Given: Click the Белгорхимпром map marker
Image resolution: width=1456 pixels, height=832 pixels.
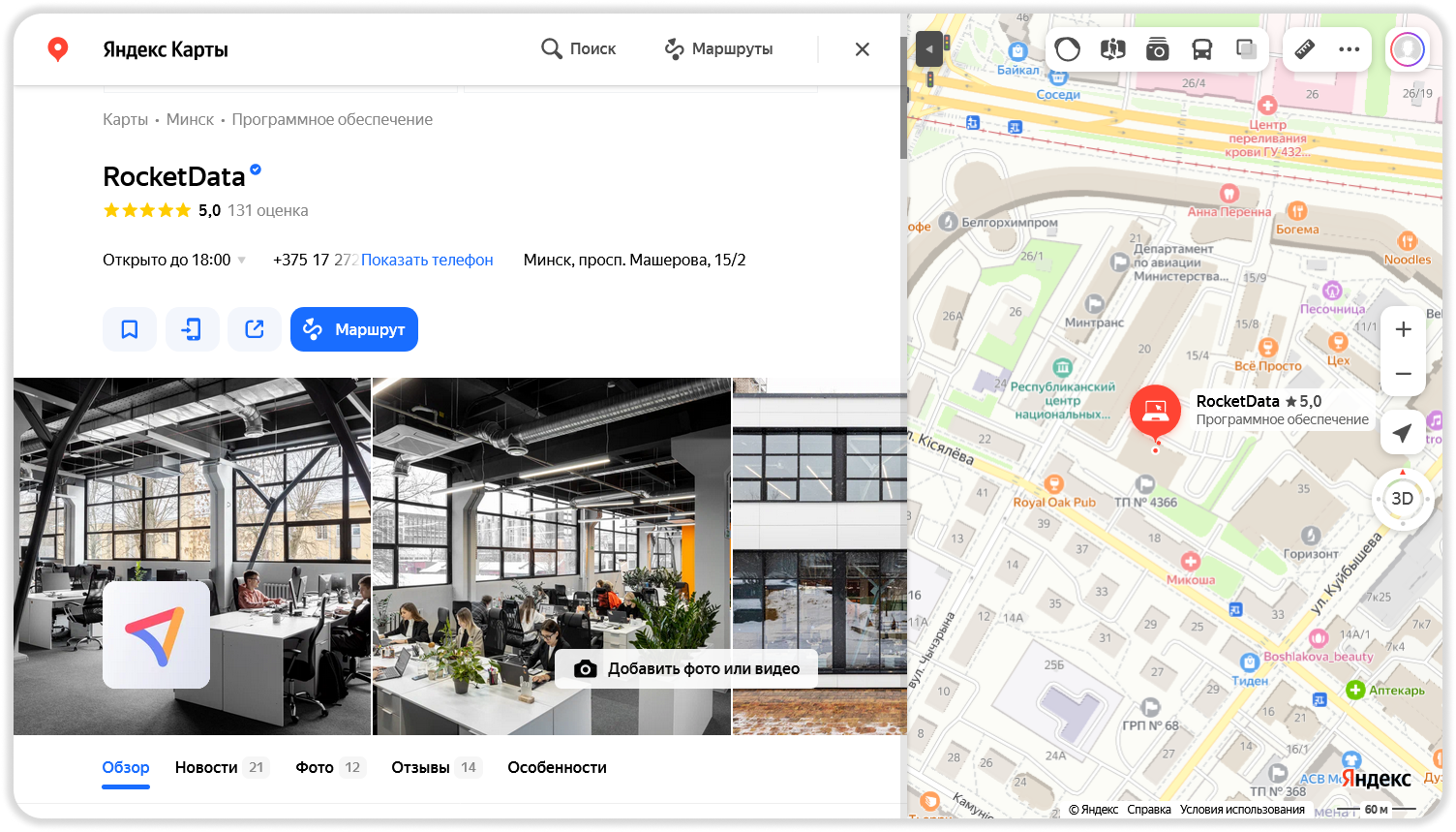Looking at the screenshot, I should click(949, 222).
